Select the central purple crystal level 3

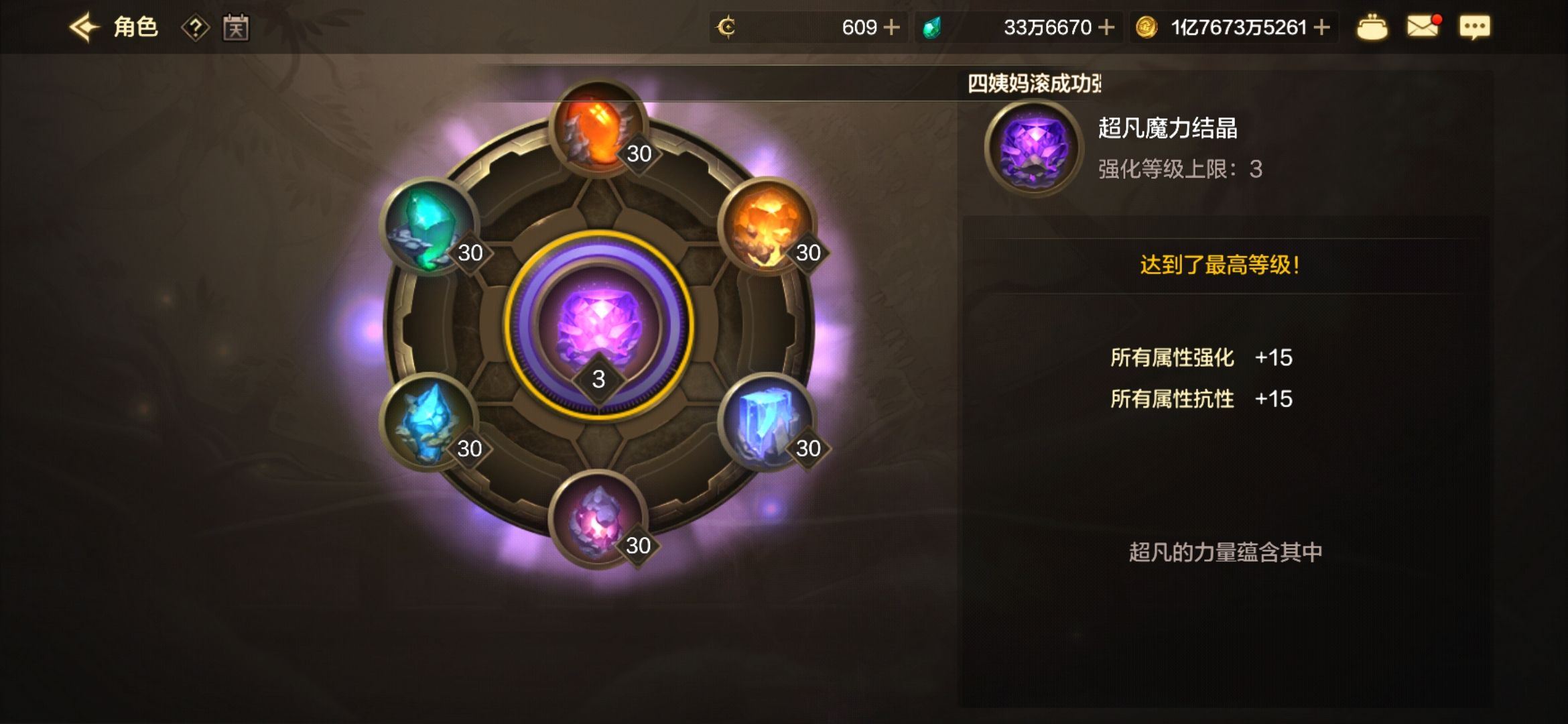click(598, 325)
